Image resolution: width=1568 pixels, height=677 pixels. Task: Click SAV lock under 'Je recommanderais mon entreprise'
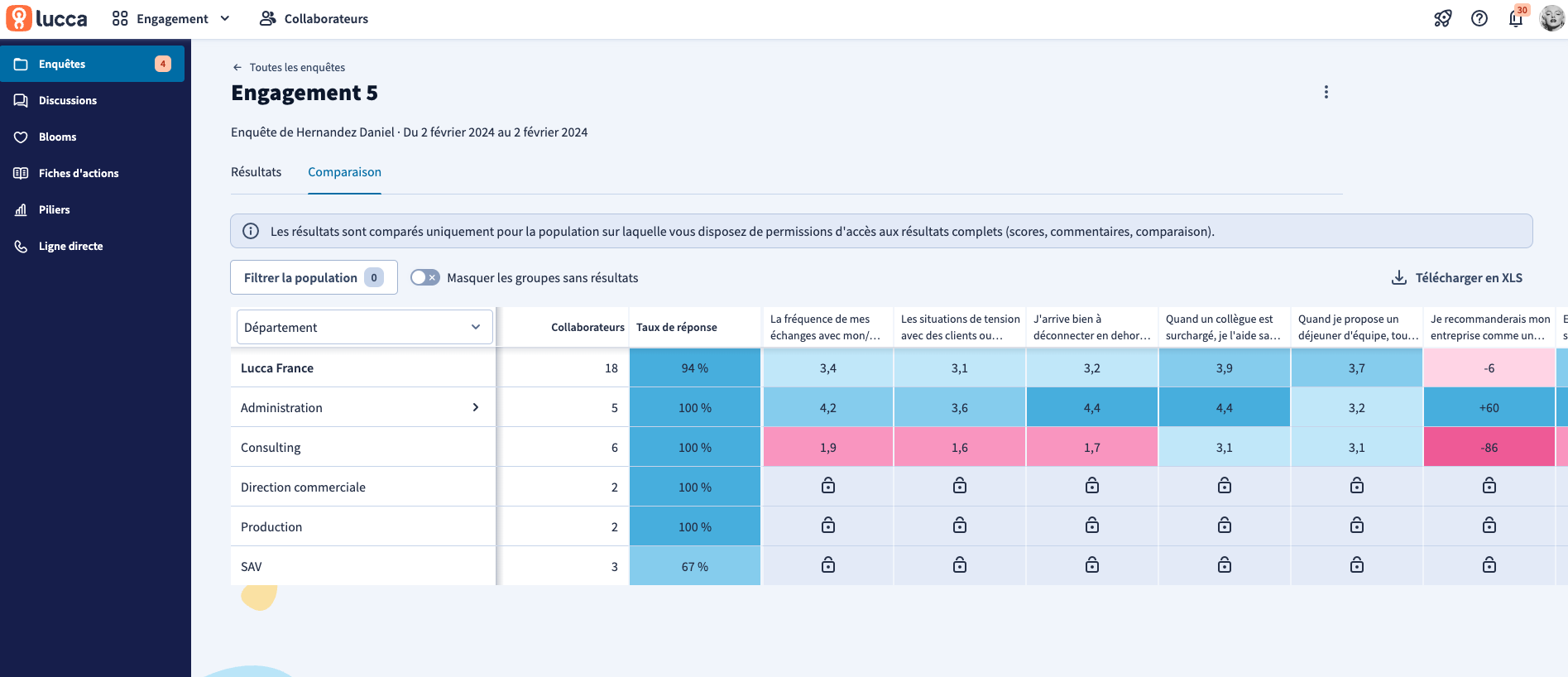coord(1489,565)
